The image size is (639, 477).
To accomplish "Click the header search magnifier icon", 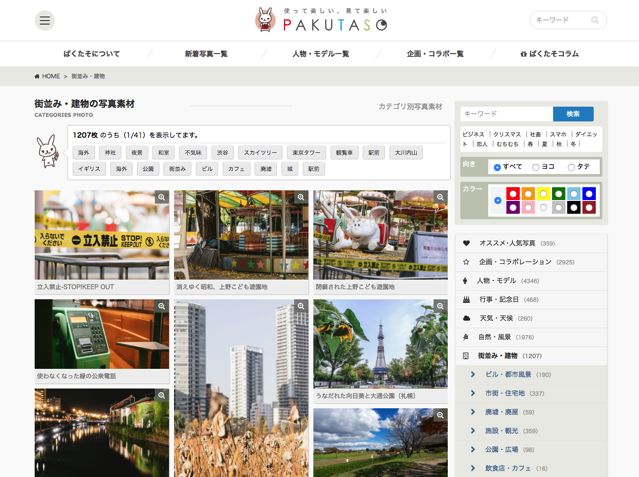I will tap(595, 20).
